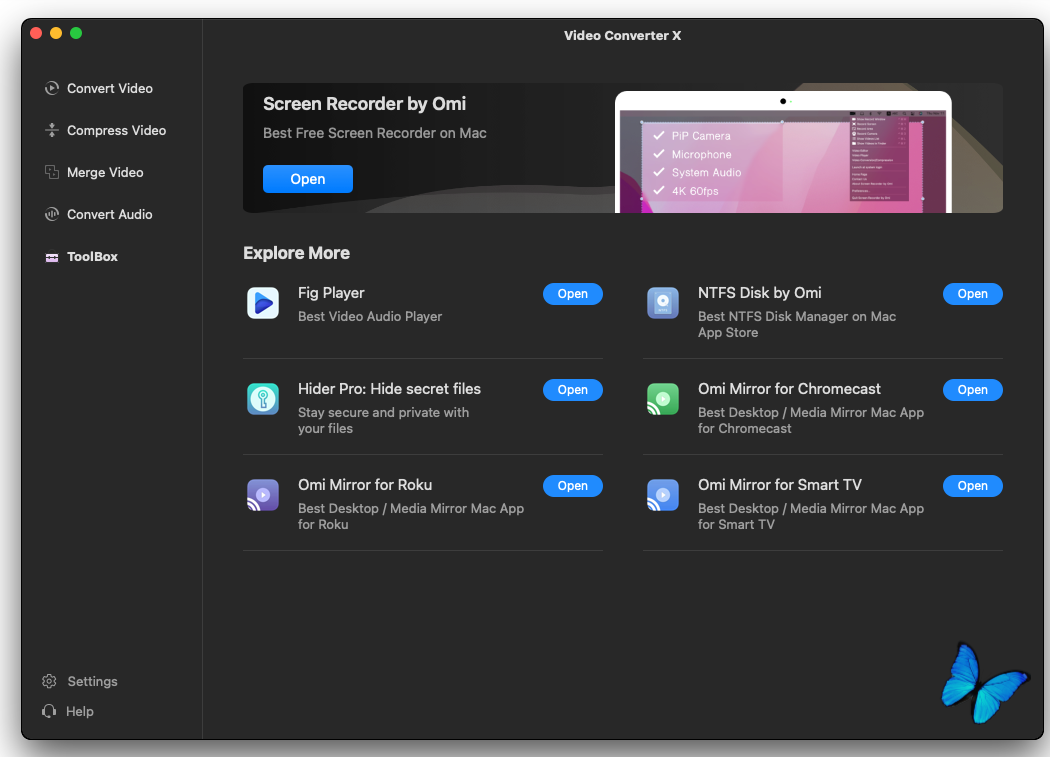Select the Compress Video menu item

(117, 131)
